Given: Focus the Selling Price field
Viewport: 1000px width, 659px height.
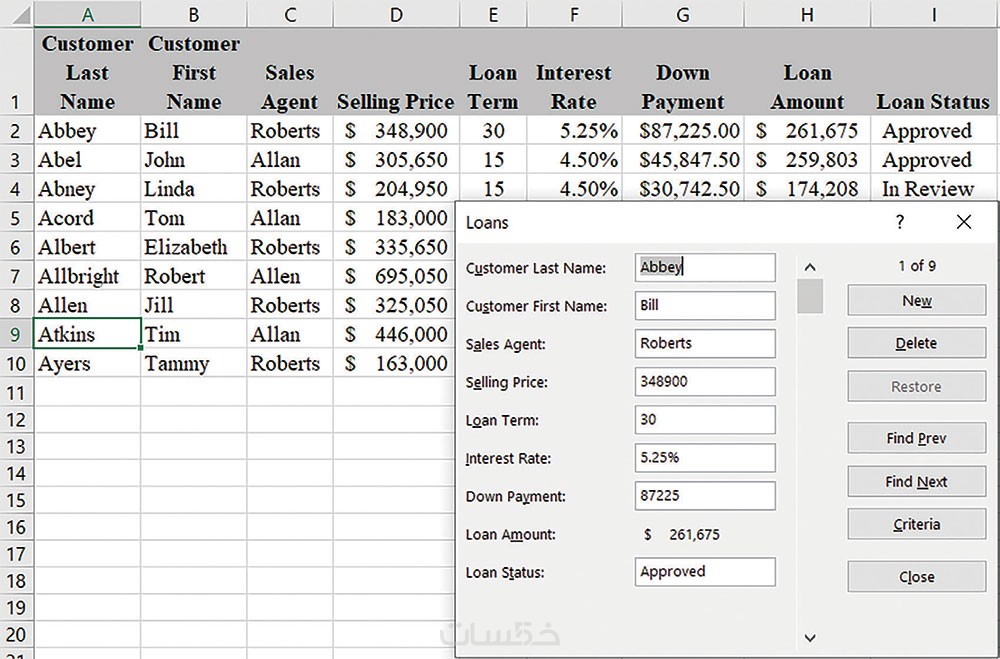Looking at the screenshot, I should point(705,381).
